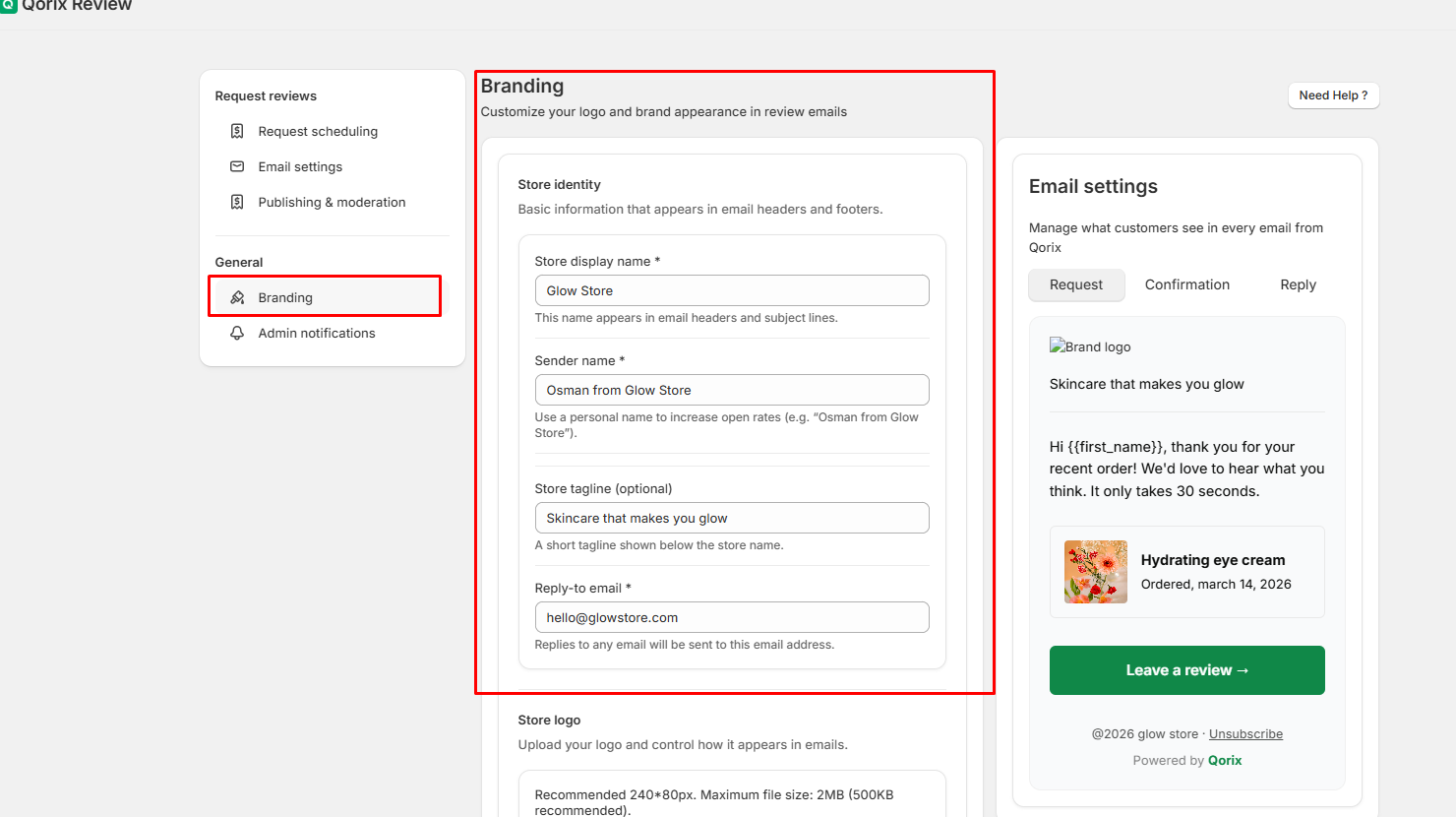Click the Leave a review button
1456x817 pixels.
click(x=1186, y=670)
